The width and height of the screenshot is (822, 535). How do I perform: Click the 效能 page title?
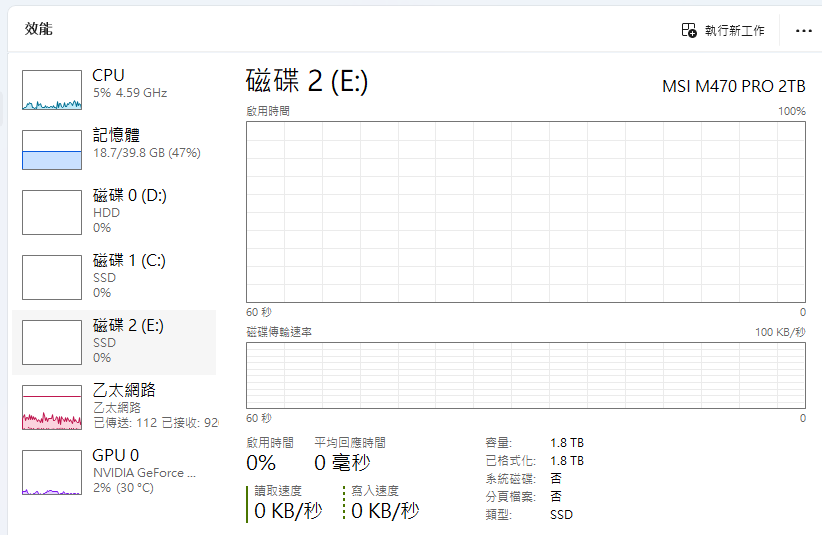[39, 29]
